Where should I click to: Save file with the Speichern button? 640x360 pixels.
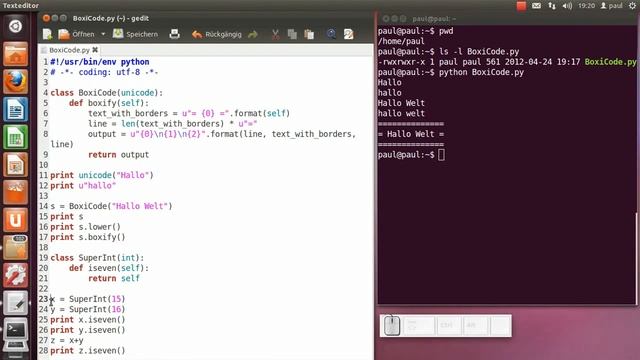click(136, 34)
